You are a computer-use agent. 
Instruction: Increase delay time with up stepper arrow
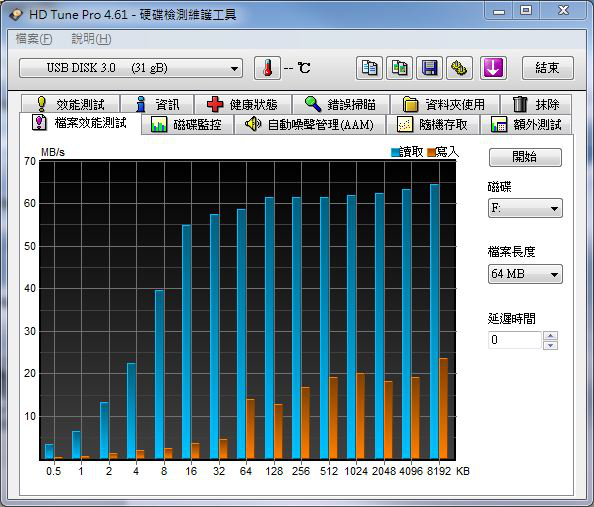[550, 335]
